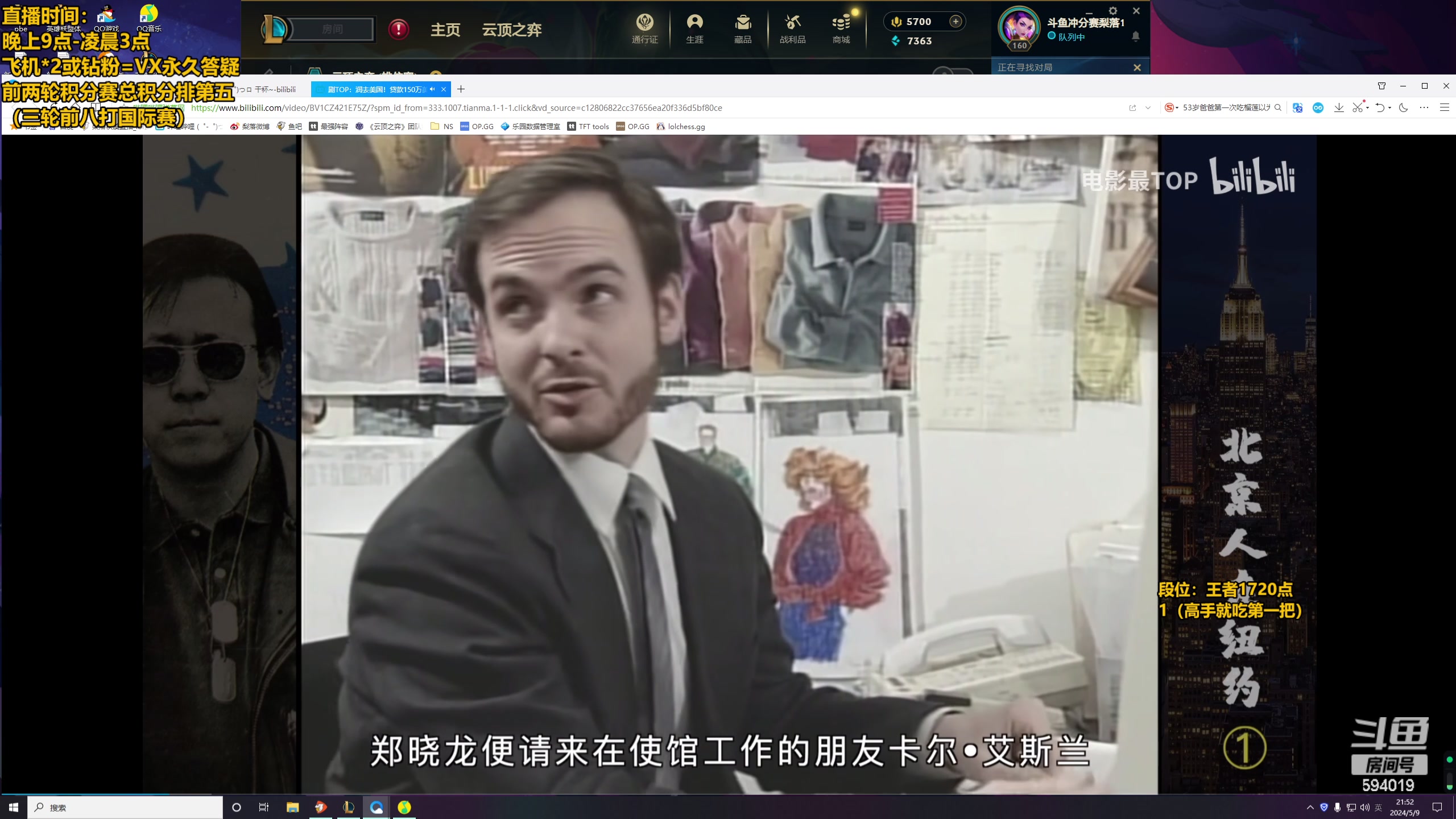Switch the 英 input method indicator
Screen dimensions: 1456x819
pyautogui.click(x=1378, y=807)
